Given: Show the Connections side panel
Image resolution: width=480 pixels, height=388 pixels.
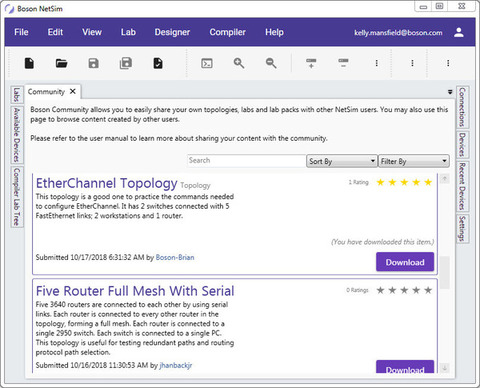Looking at the screenshot, I should (x=462, y=107).
